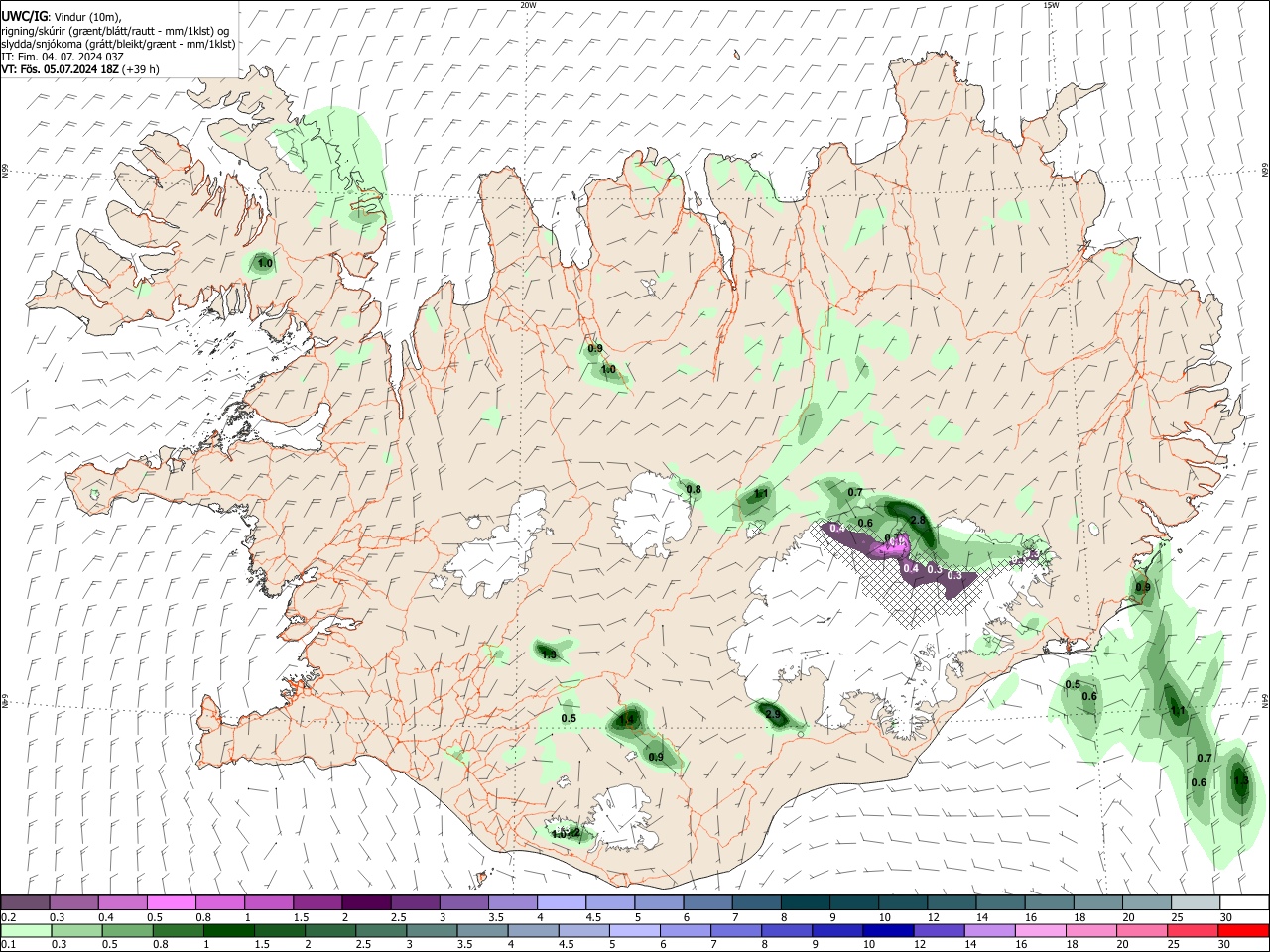Screen dimensions: 1270x952
Task: Select the 'IT: Fim. 04. 07. 2024 03Z' line
Action: tap(63, 57)
